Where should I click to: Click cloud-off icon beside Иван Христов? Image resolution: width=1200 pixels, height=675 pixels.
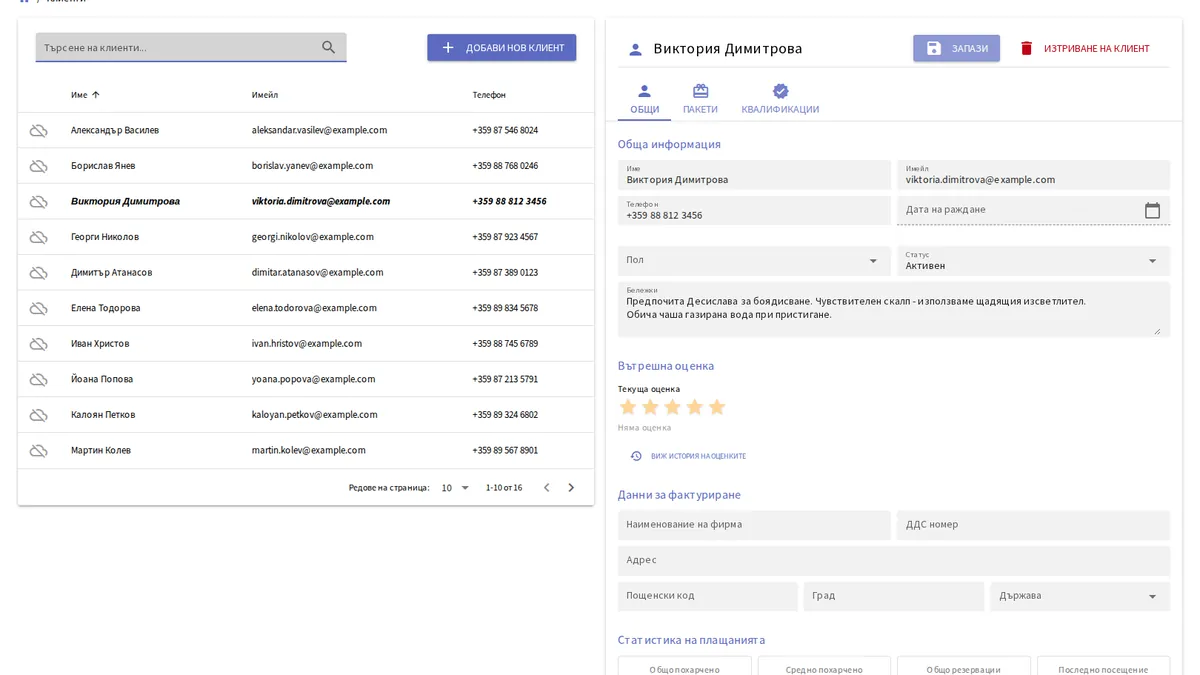click(x=38, y=344)
